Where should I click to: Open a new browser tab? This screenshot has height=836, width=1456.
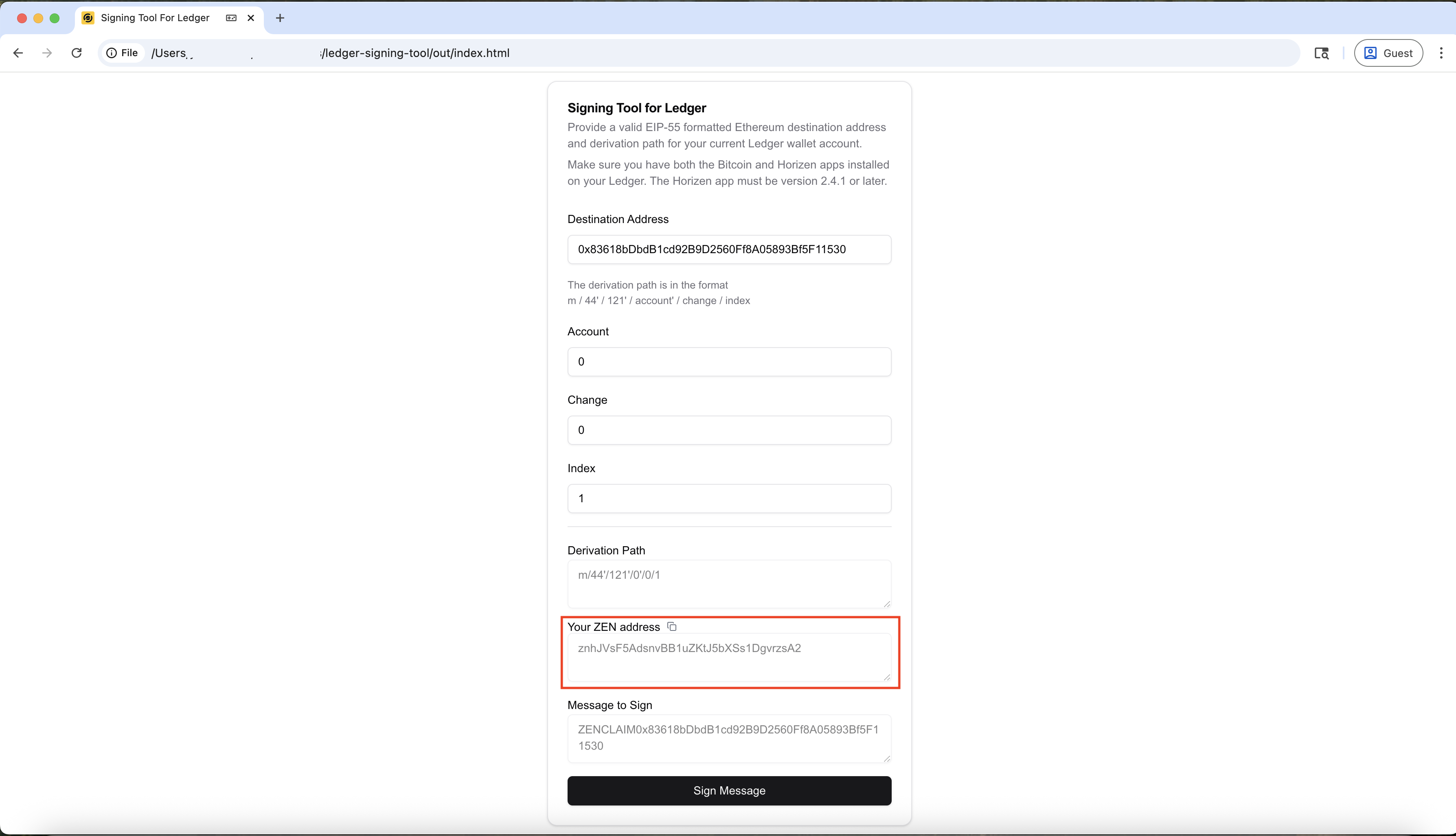280,18
